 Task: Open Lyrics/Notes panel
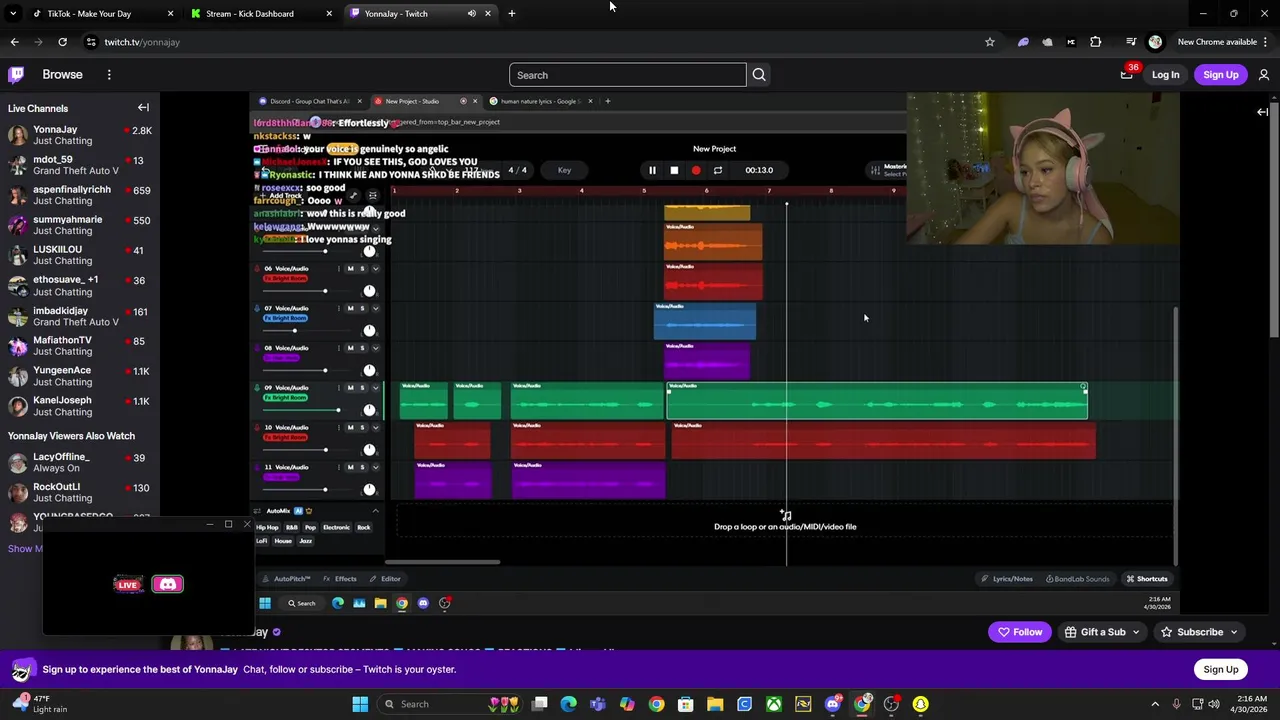(x=1007, y=579)
